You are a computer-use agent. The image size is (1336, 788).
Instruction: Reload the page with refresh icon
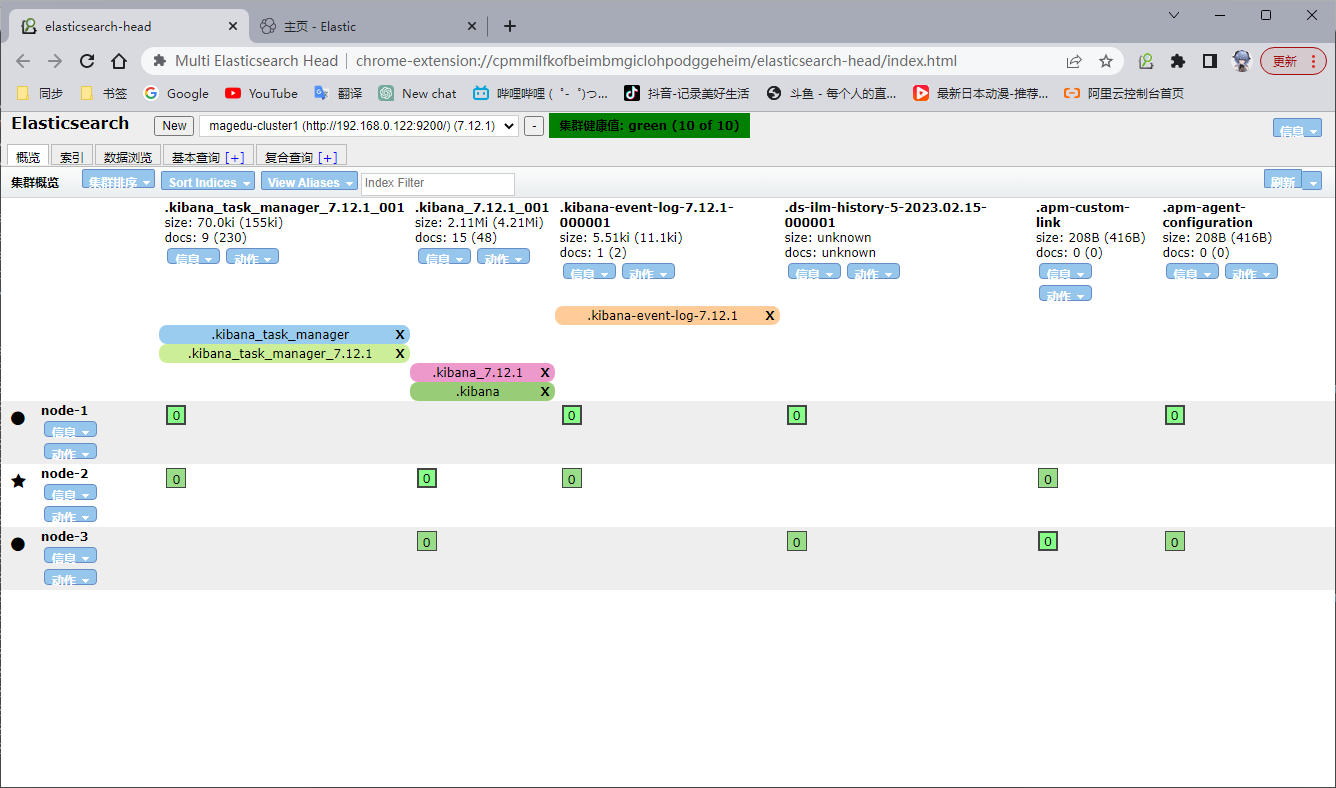(x=87, y=61)
